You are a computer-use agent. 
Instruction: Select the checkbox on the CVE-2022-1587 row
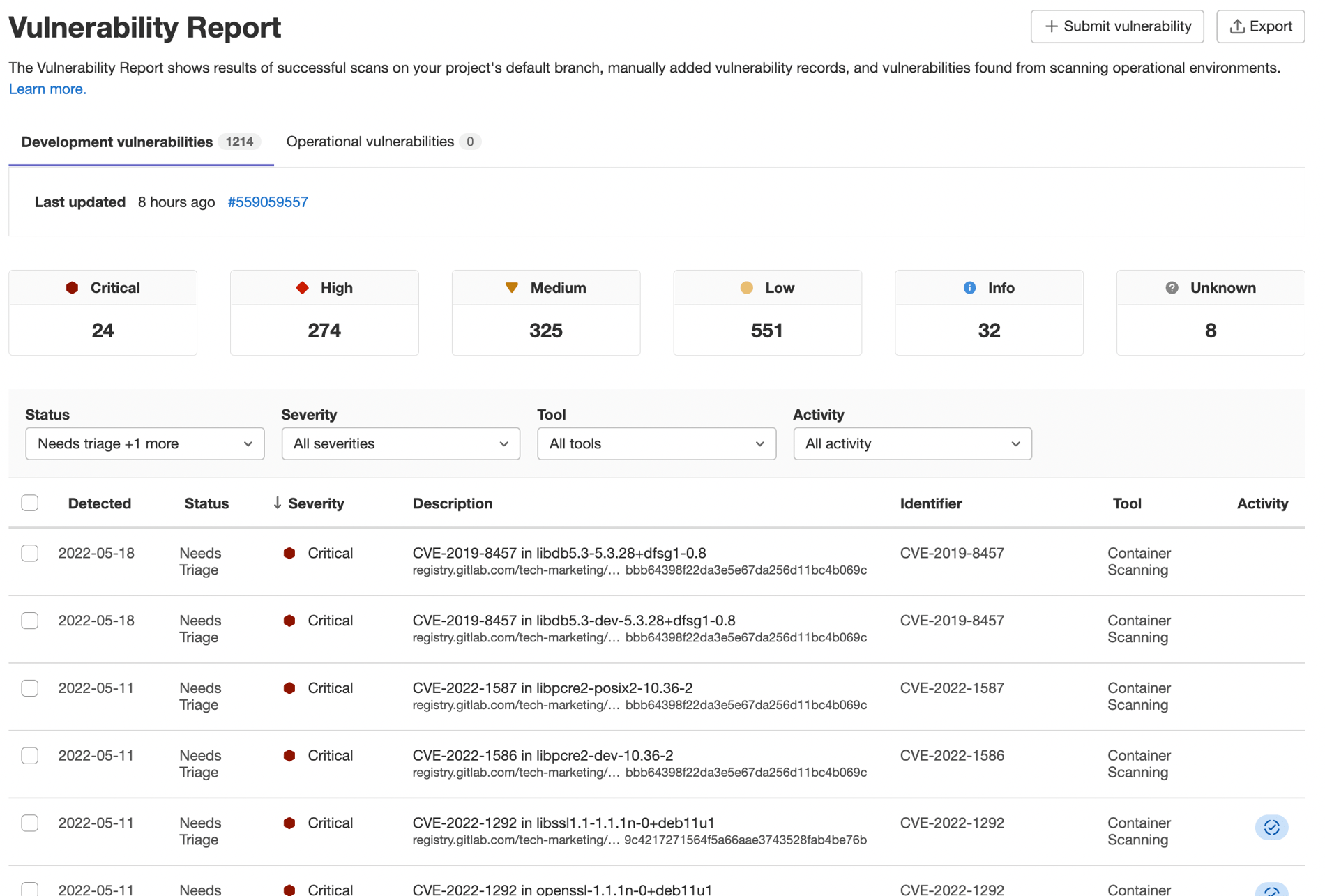(x=29, y=688)
